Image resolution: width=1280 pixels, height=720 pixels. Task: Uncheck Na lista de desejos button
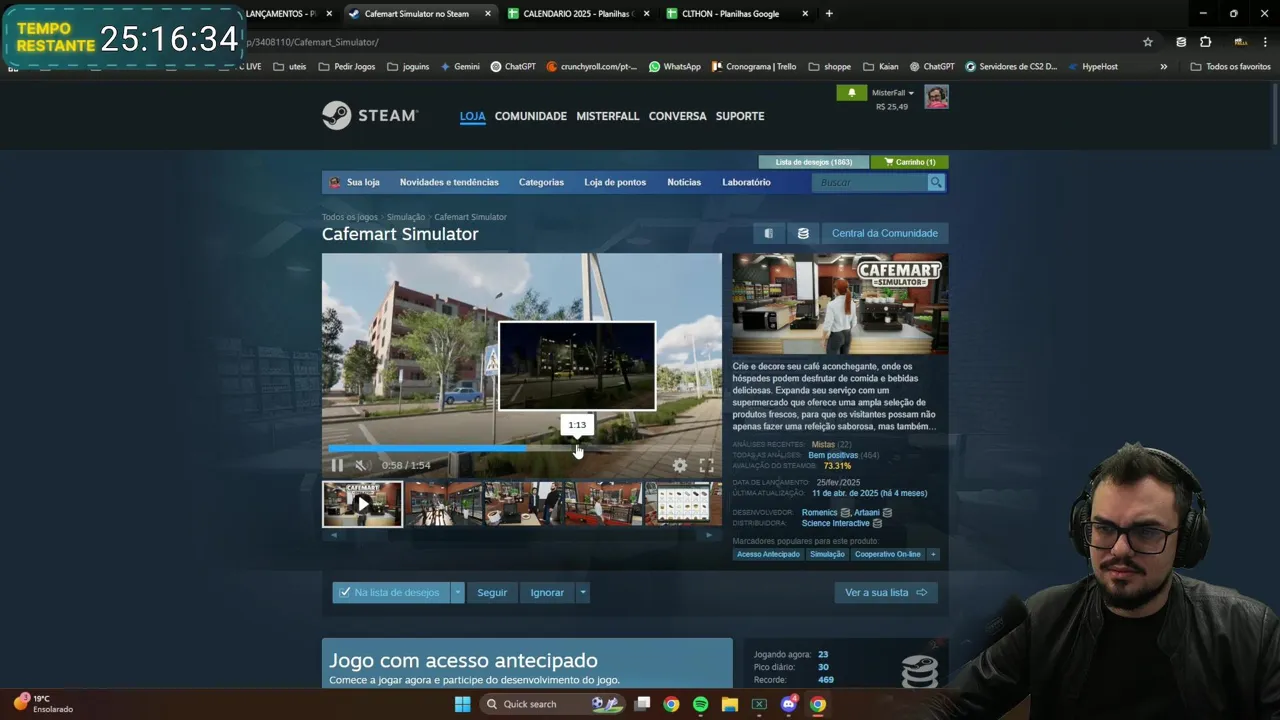[391, 592]
